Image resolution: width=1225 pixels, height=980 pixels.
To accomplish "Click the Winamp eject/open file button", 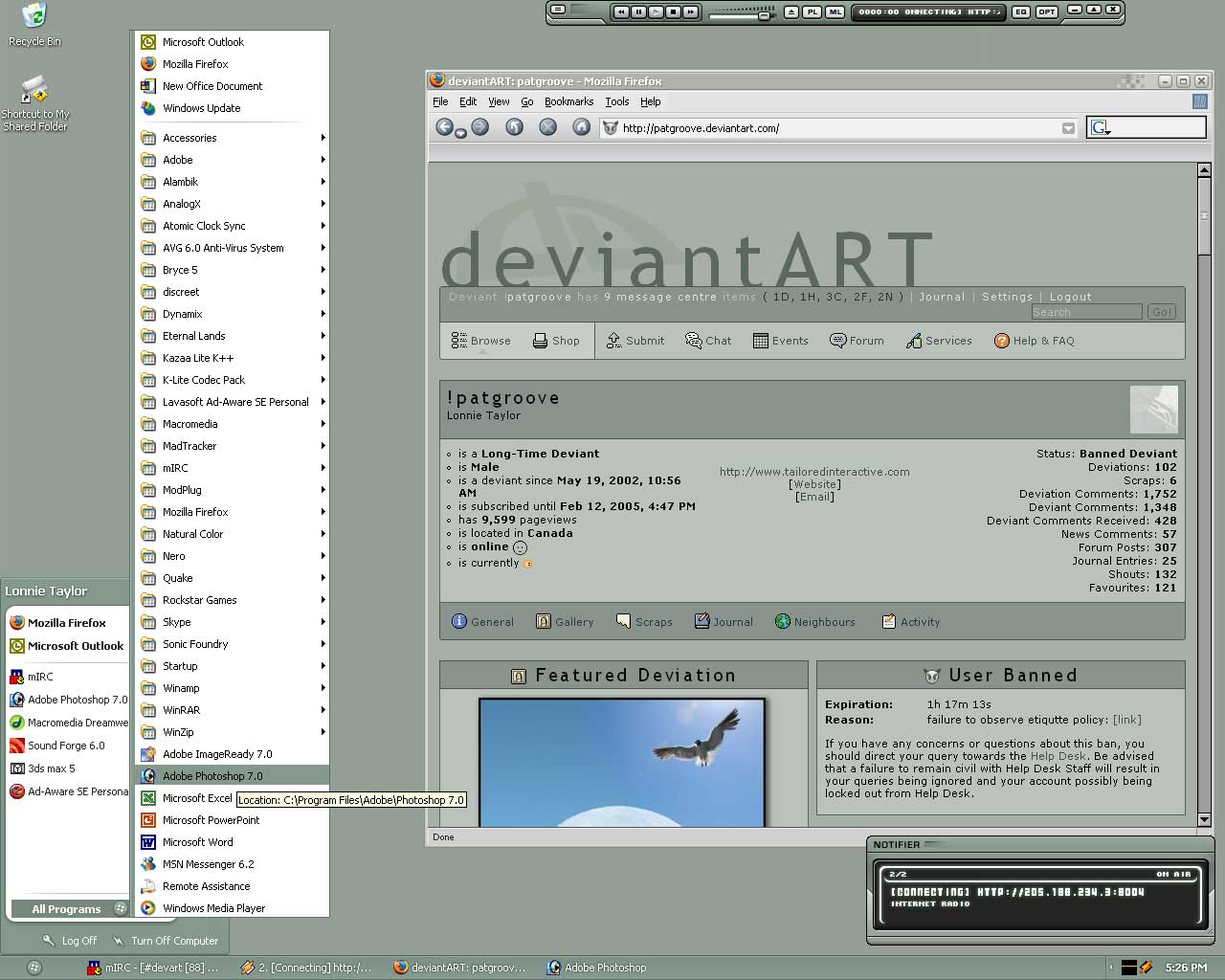I will pyautogui.click(x=791, y=11).
